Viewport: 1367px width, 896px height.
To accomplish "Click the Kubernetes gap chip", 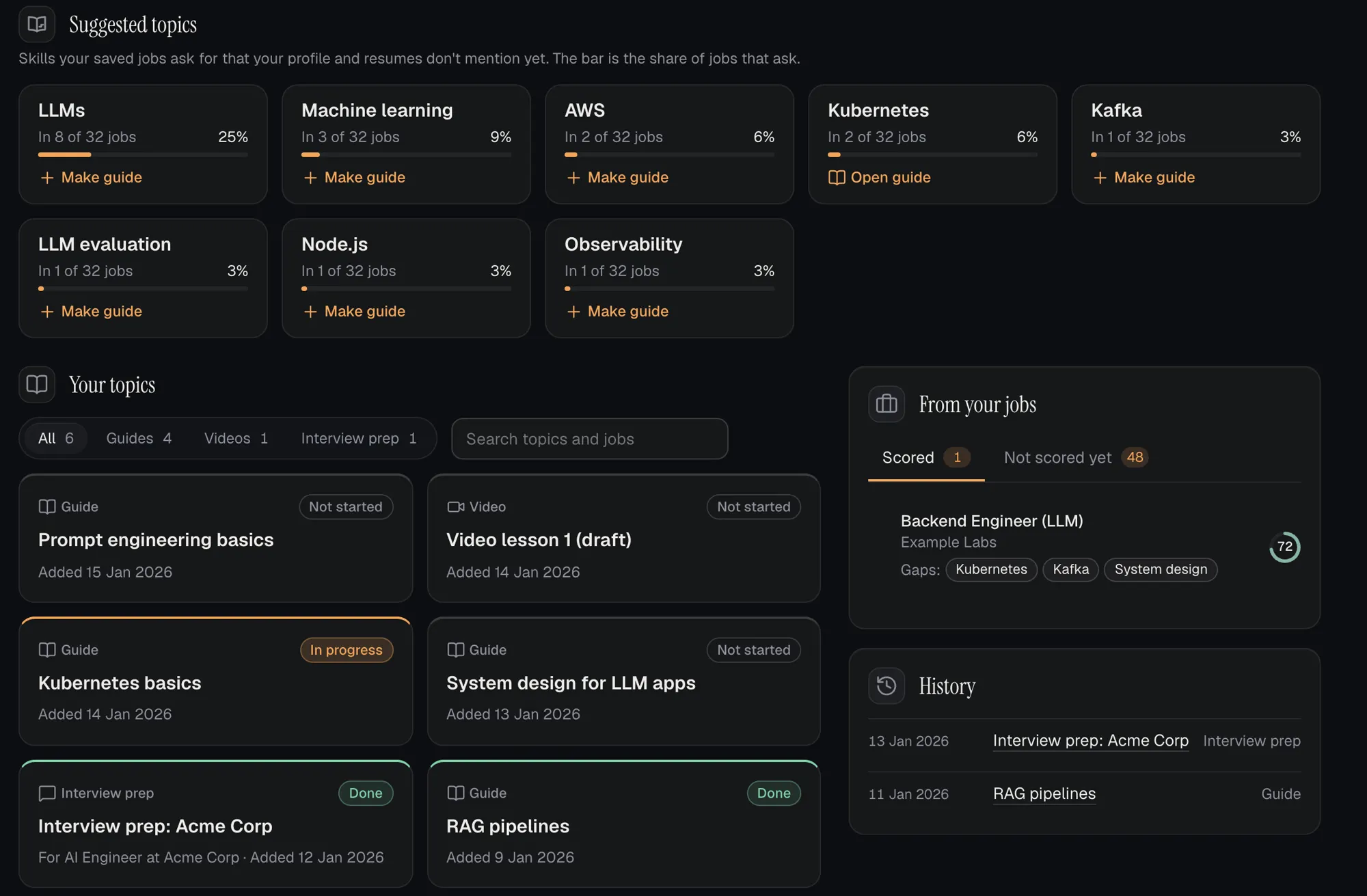I will [991, 569].
